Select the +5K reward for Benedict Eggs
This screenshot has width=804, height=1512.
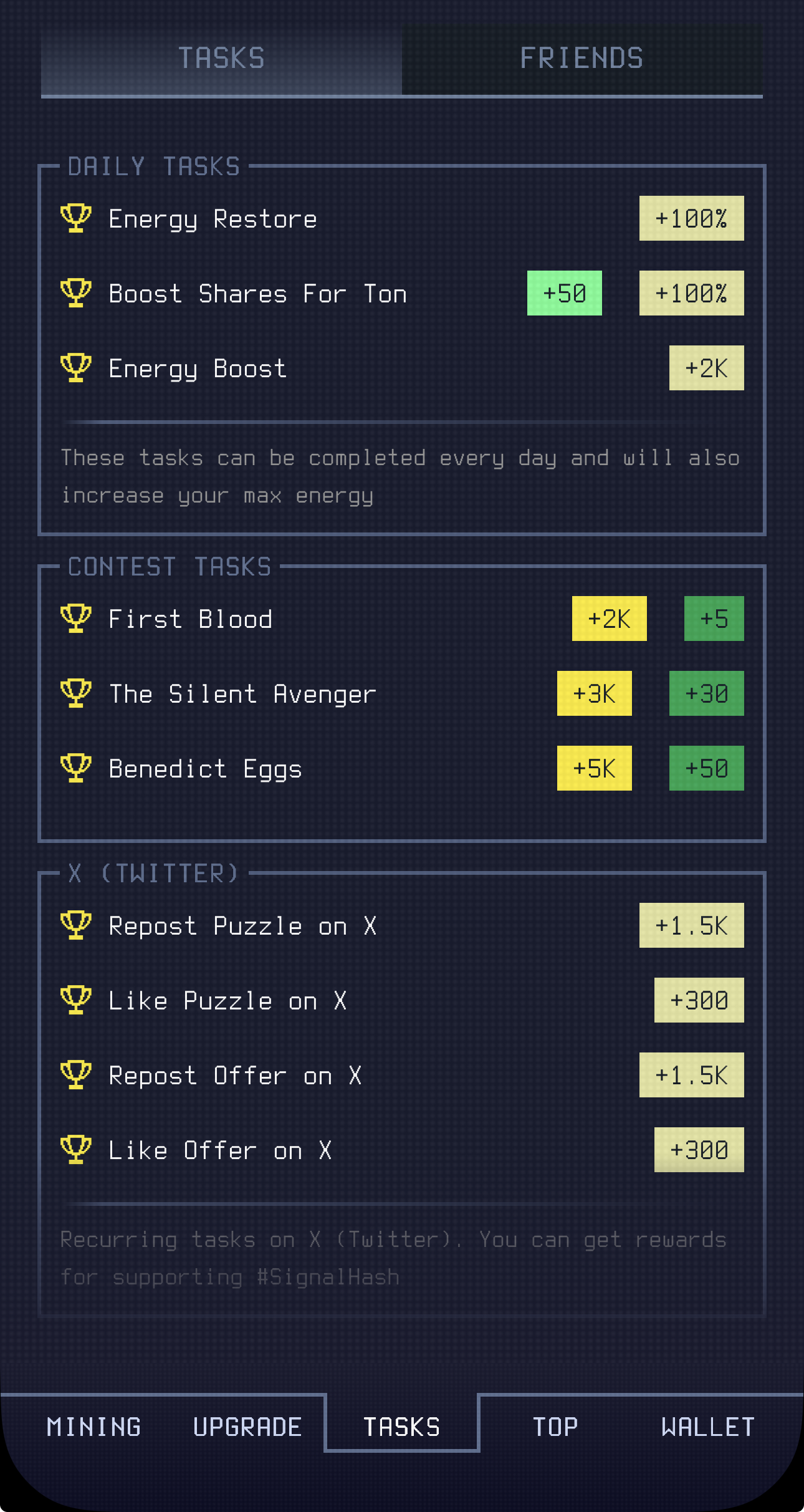pyautogui.click(x=594, y=768)
